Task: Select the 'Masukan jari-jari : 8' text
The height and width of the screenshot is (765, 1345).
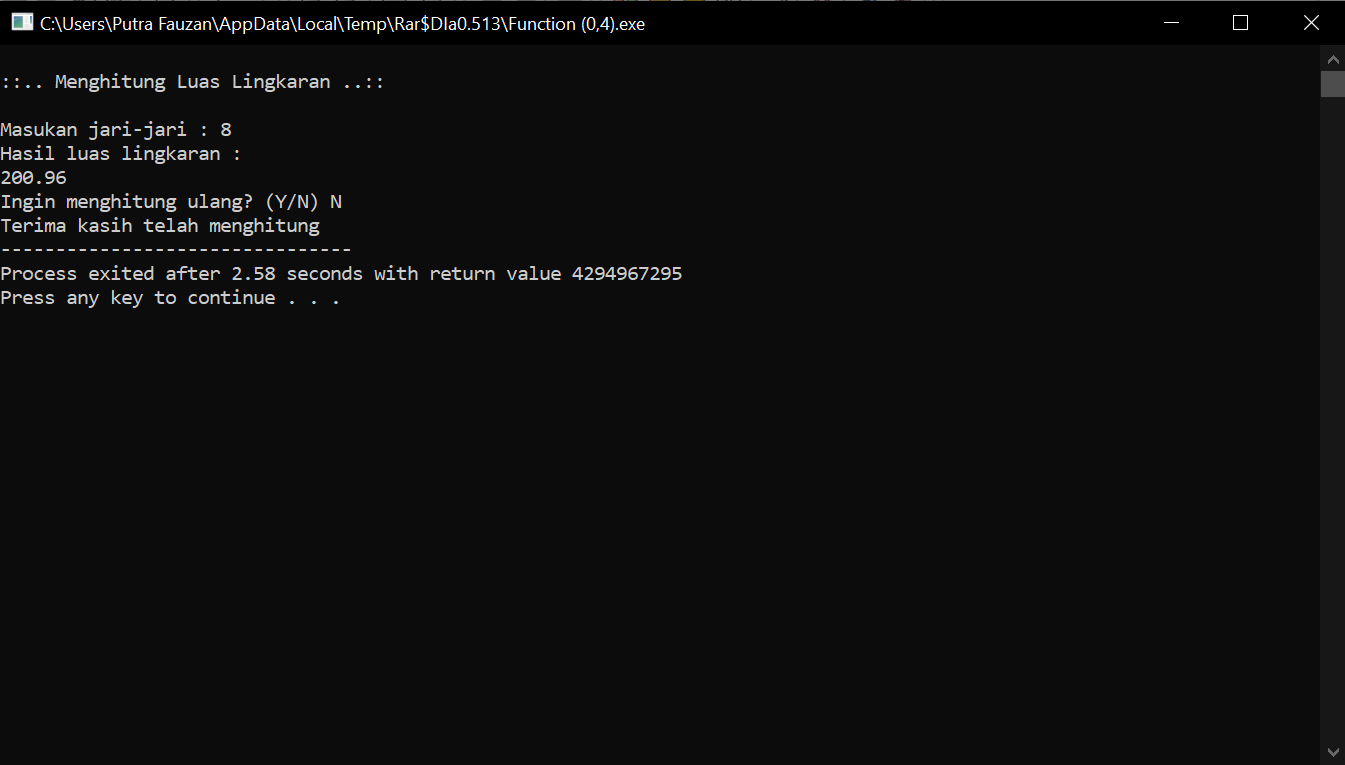Action: 115,129
